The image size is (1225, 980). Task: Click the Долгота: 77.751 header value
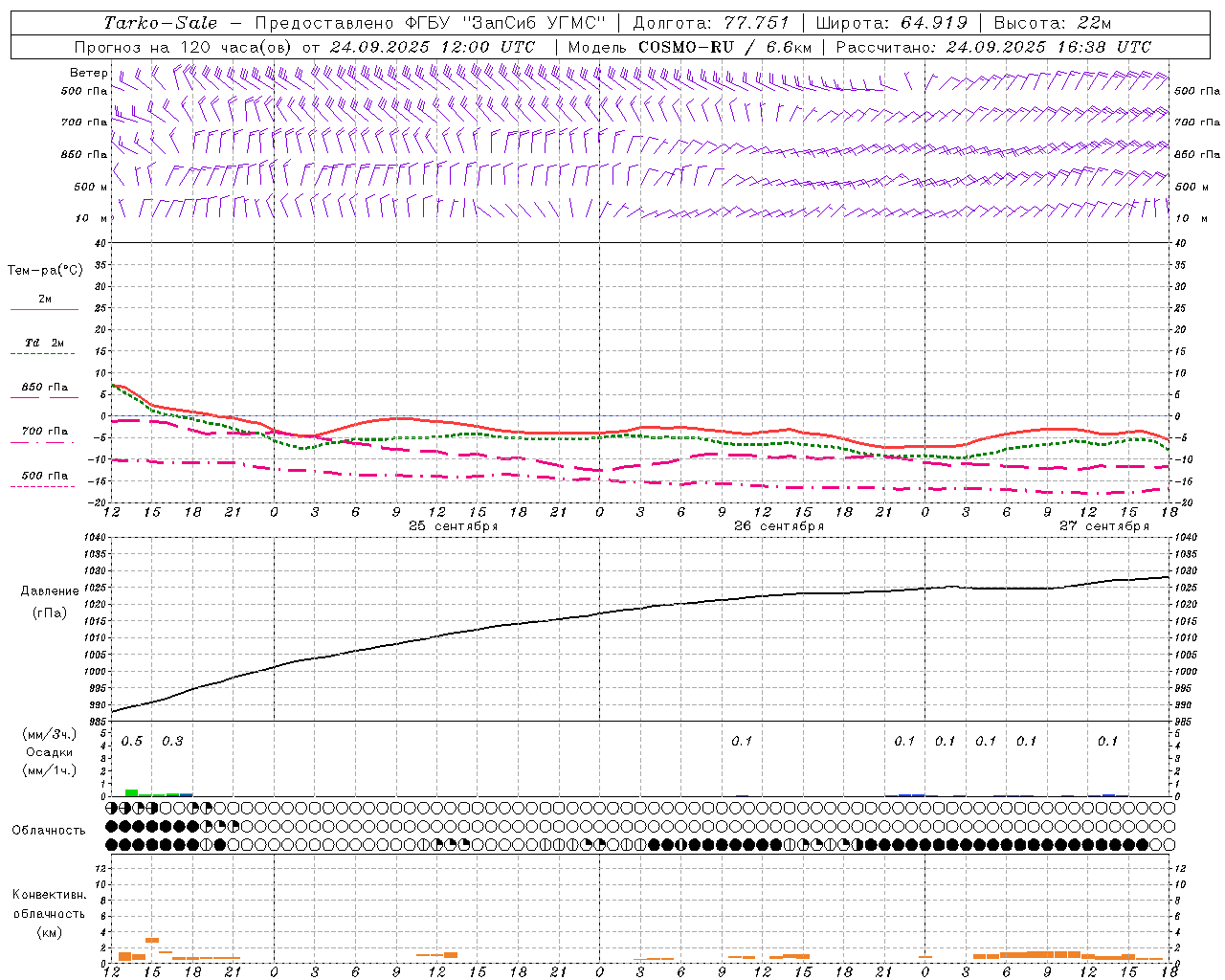(x=711, y=23)
